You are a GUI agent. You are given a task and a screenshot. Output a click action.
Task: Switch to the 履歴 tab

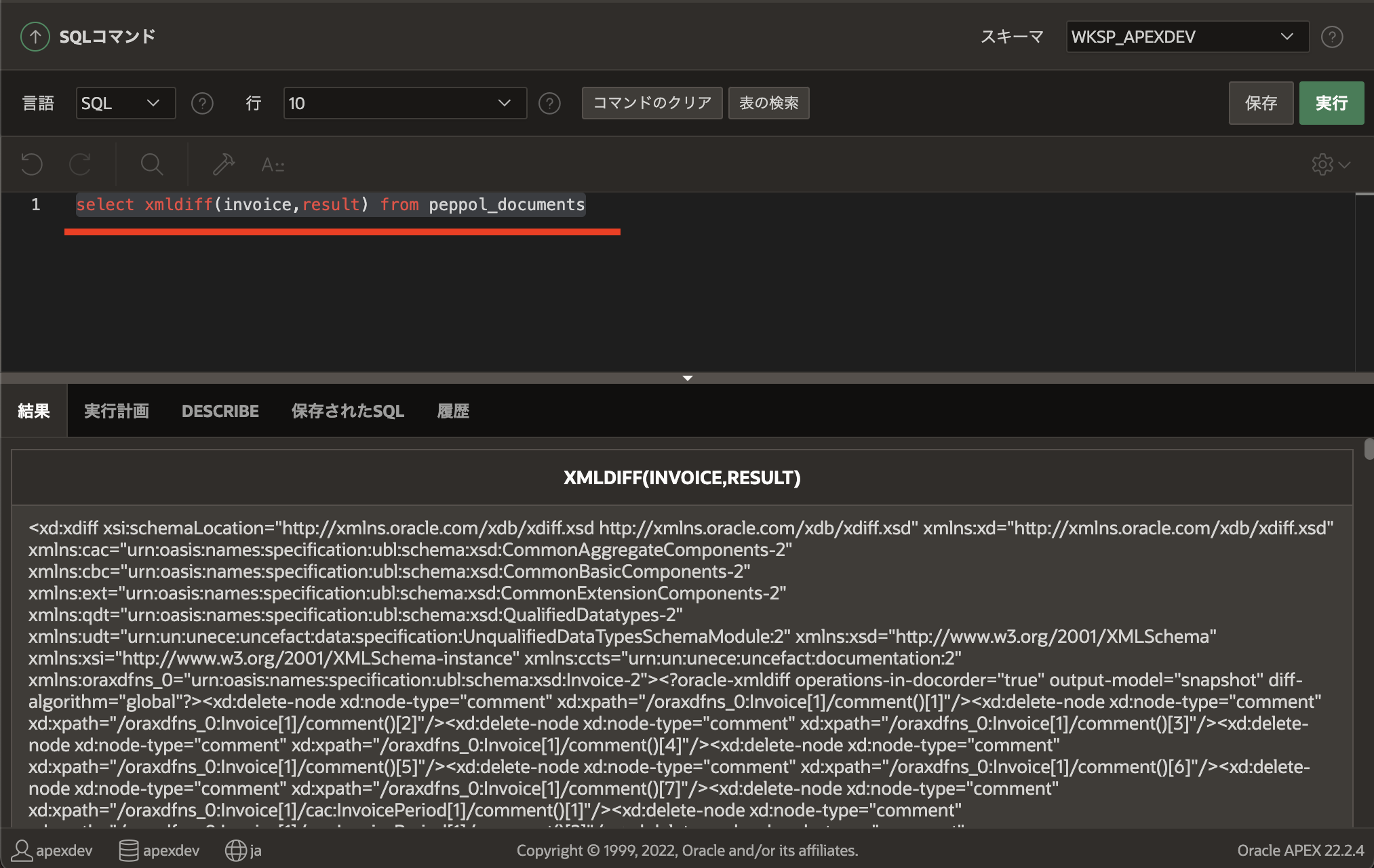[453, 411]
